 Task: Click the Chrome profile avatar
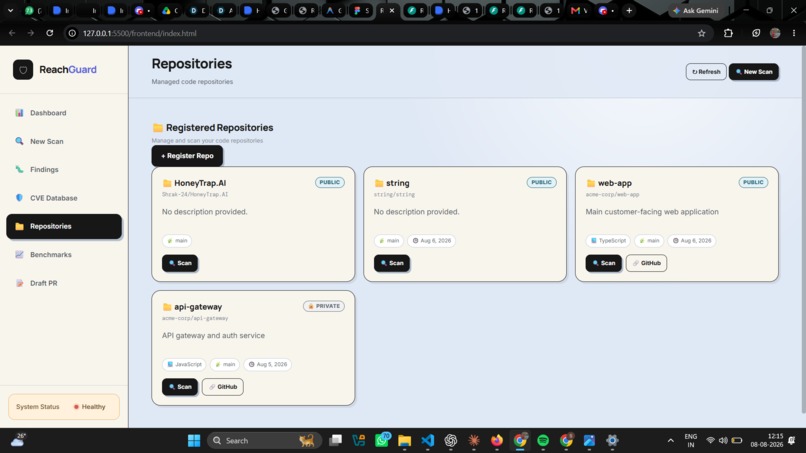pyautogui.click(x=775, y=33)
